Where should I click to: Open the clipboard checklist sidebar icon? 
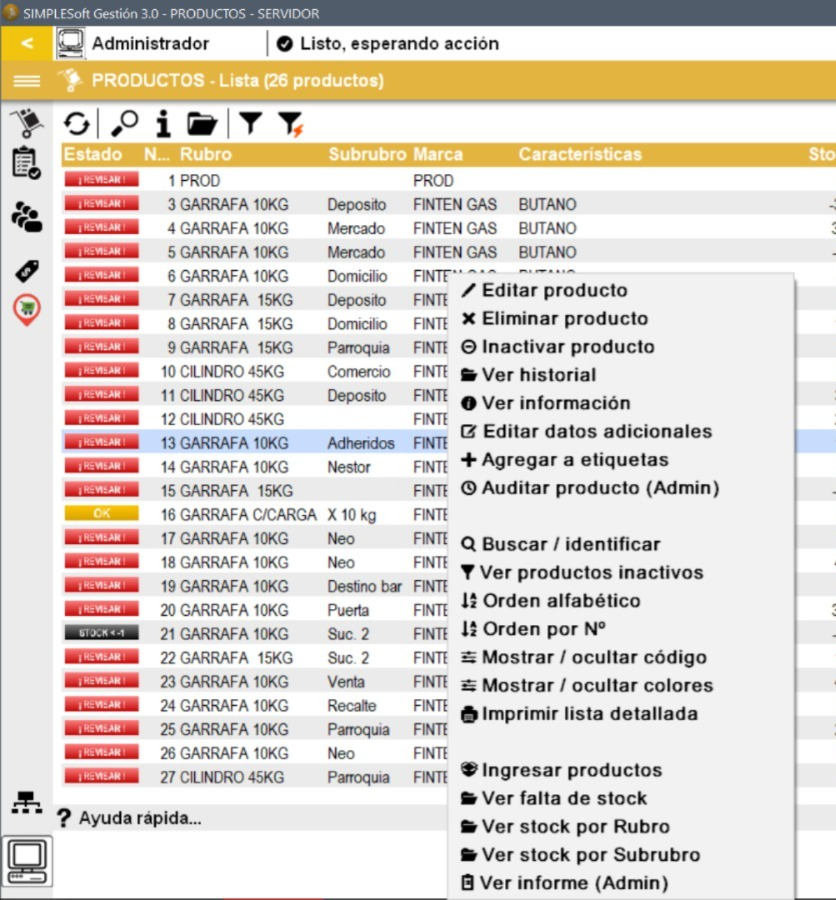tap(27, 163)
